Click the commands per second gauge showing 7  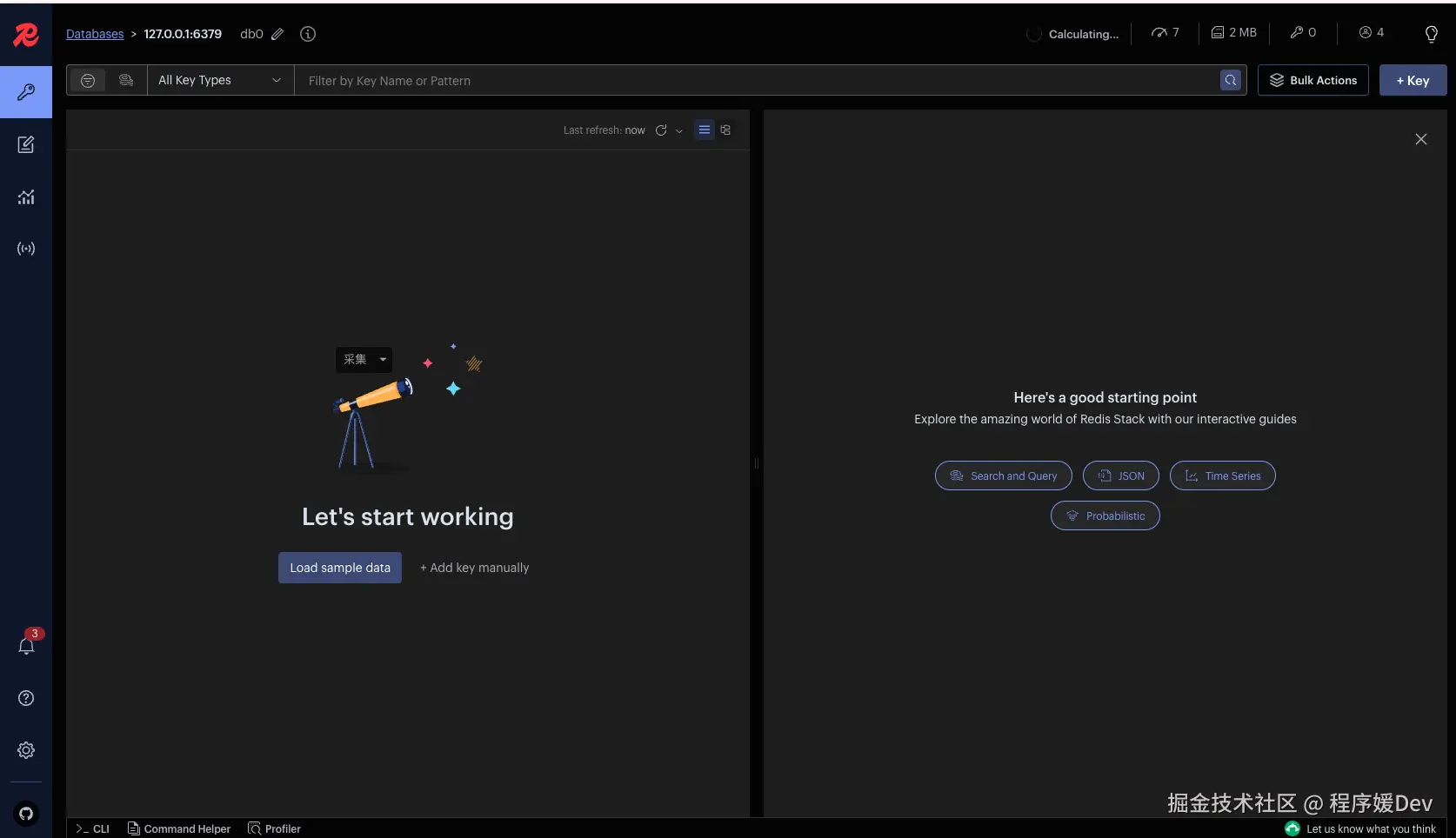(x=1165, y=33)
